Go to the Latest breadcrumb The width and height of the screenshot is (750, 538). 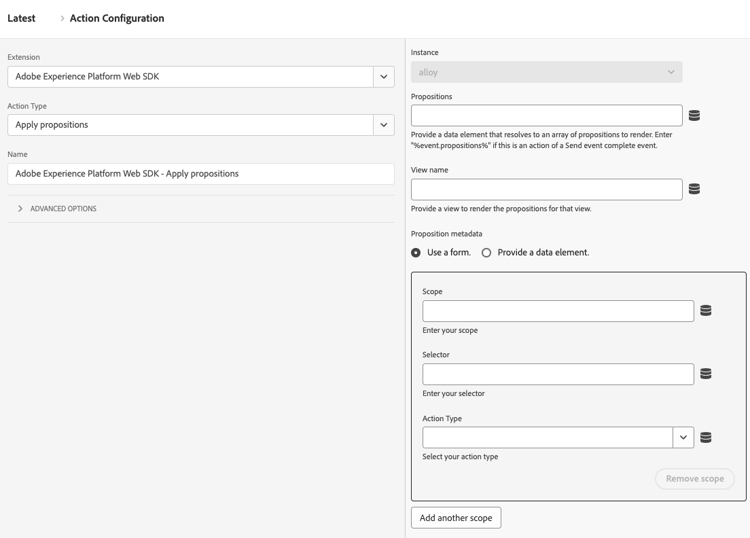21,18
